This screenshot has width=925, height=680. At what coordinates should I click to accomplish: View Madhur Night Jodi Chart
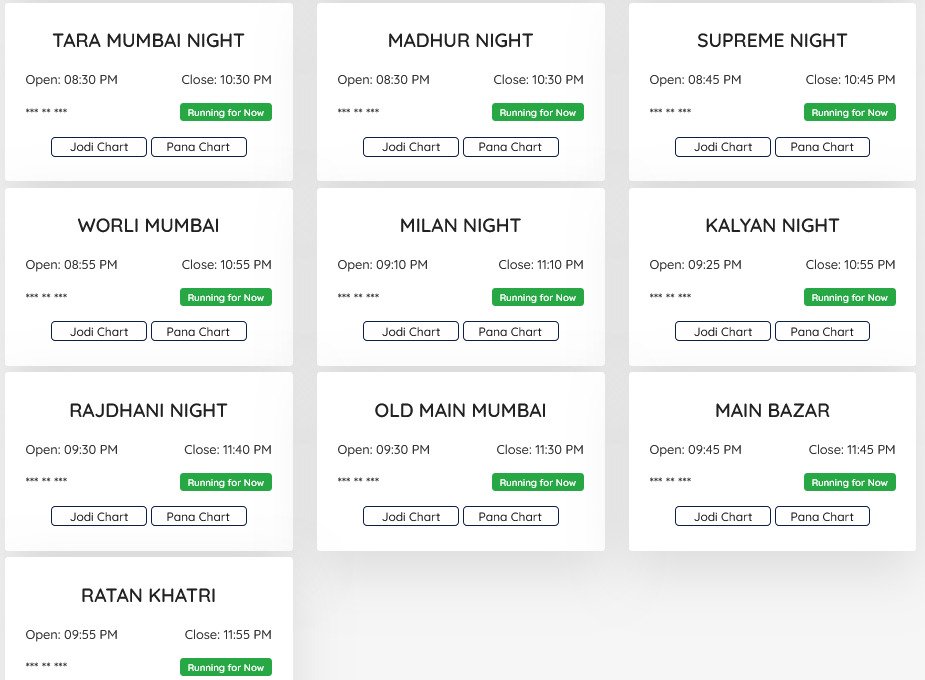click(411, 147)
